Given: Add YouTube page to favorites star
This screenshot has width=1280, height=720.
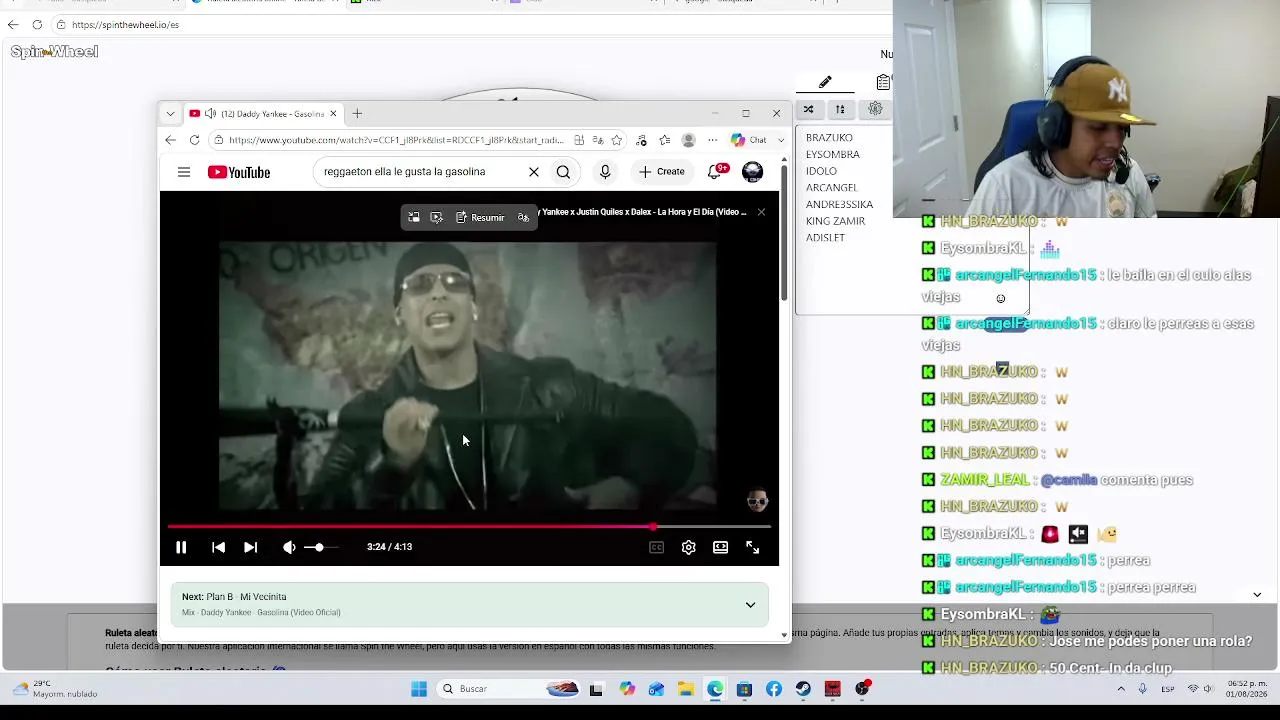Looking at the screenshot, I should click(617, 140).
